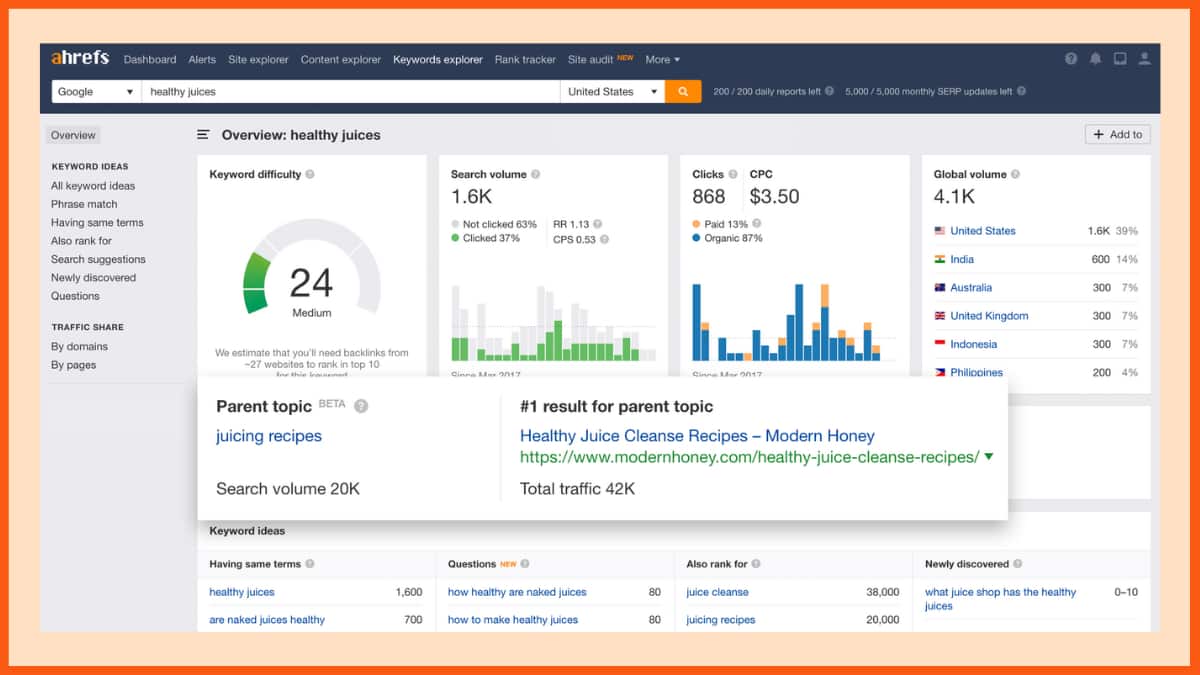Open Phrase match in sidebar
The height and width of the screenshot is (675, 1200).
point(84,204)
